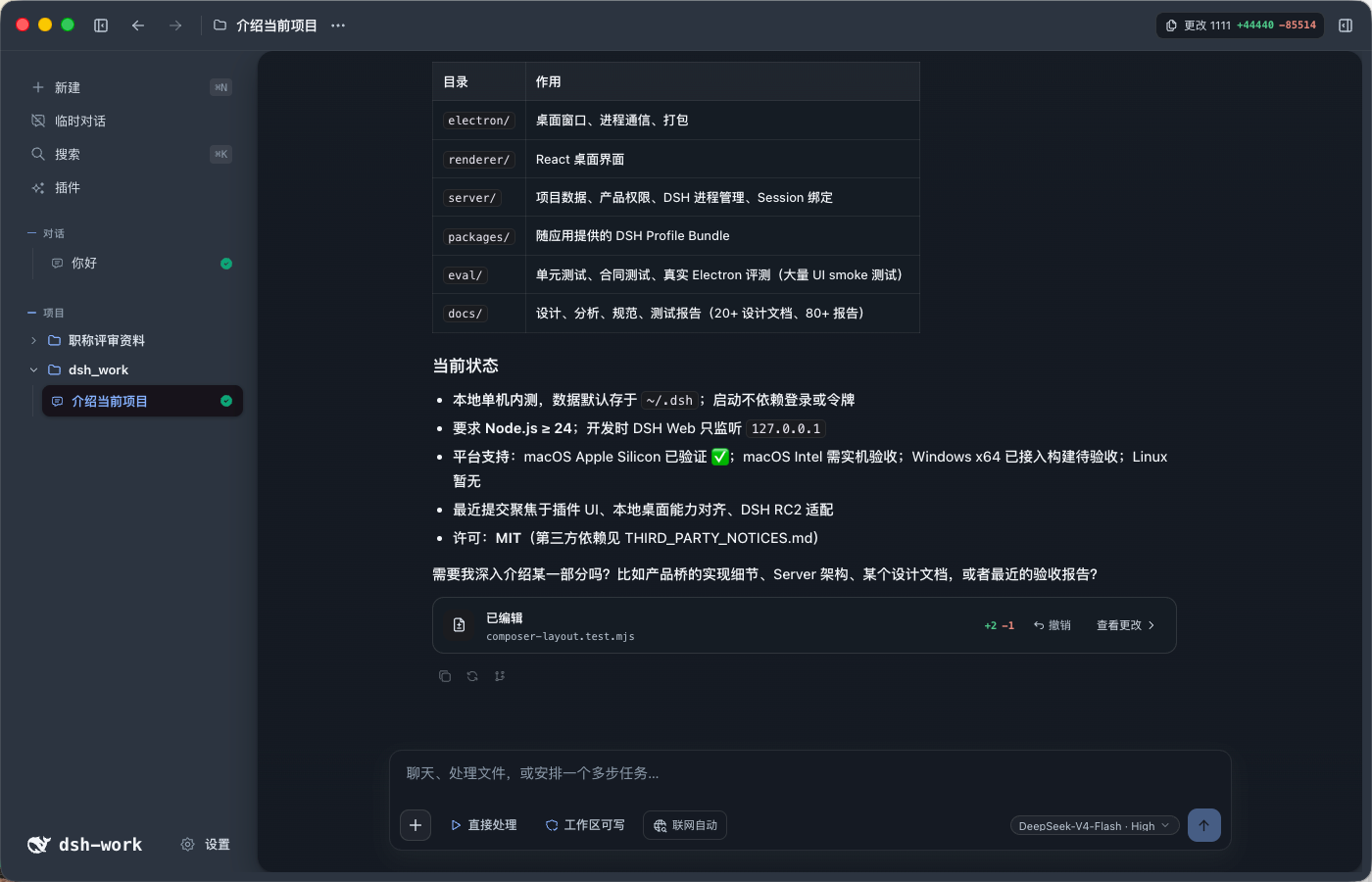Viewport: 1372px width, 882px height.
Task: Open 搜索 in sidebar
Action: click(x=131, y=154)
